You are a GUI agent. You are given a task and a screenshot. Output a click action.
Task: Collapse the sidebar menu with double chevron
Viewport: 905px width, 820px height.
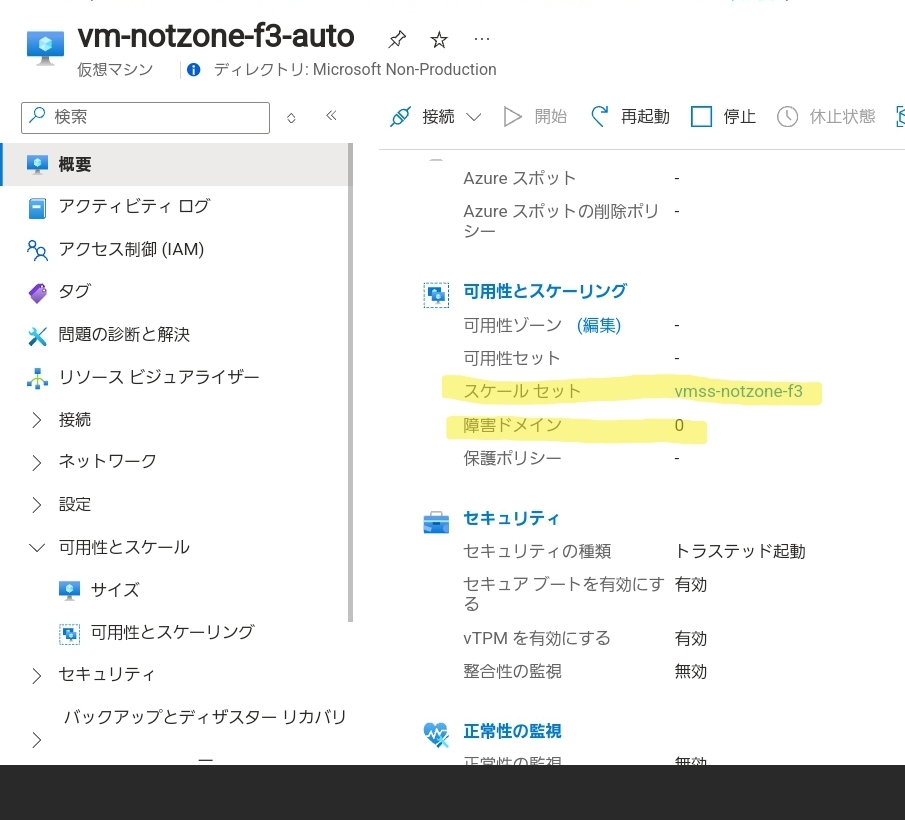tap(331, 115)
